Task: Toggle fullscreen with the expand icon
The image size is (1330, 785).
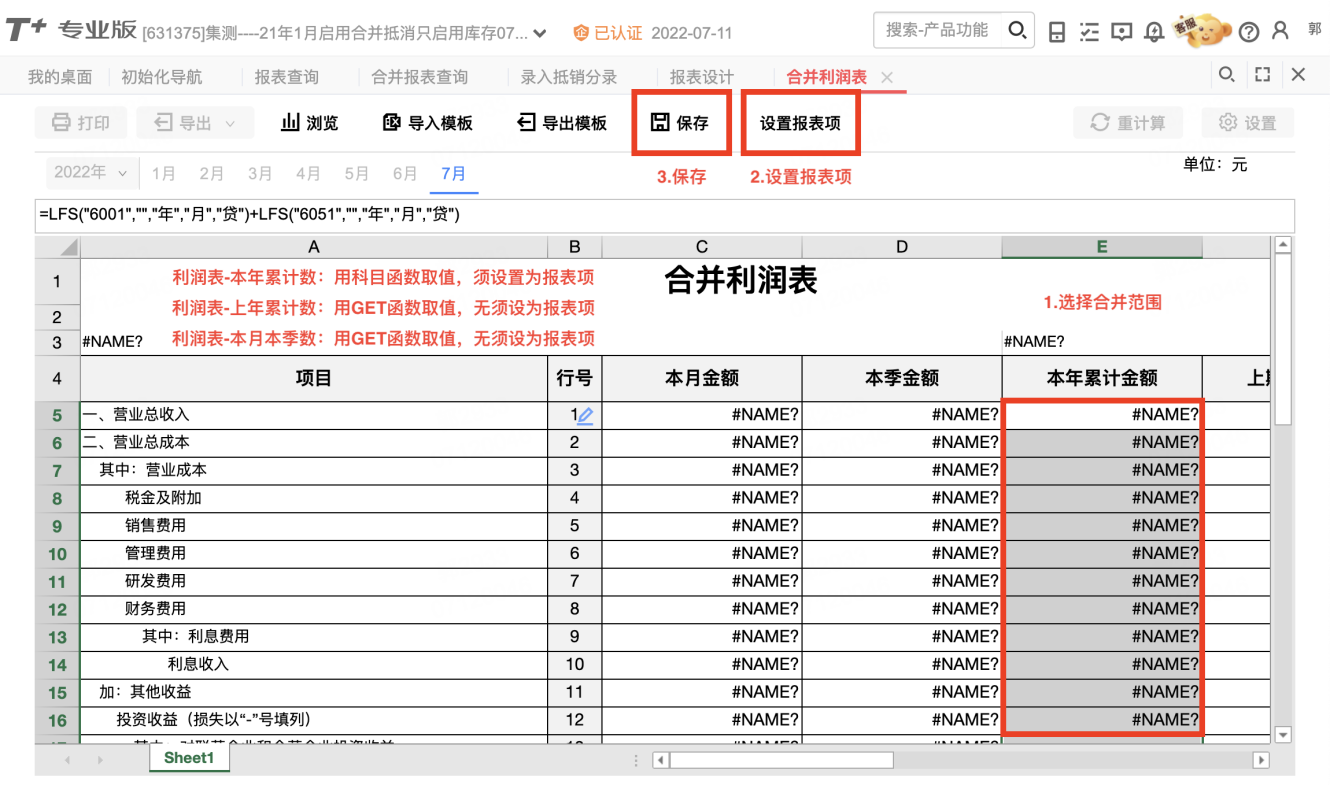Action: (x=1262, y=74)
